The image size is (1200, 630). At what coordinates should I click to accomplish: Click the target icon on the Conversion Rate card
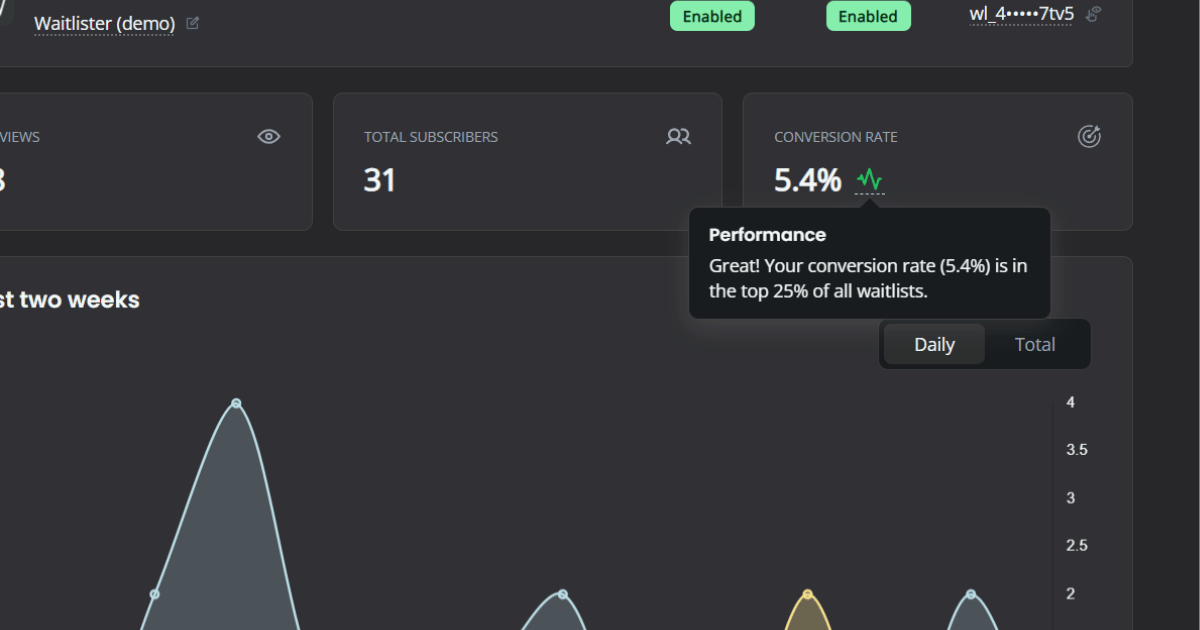click(1090, 135)
